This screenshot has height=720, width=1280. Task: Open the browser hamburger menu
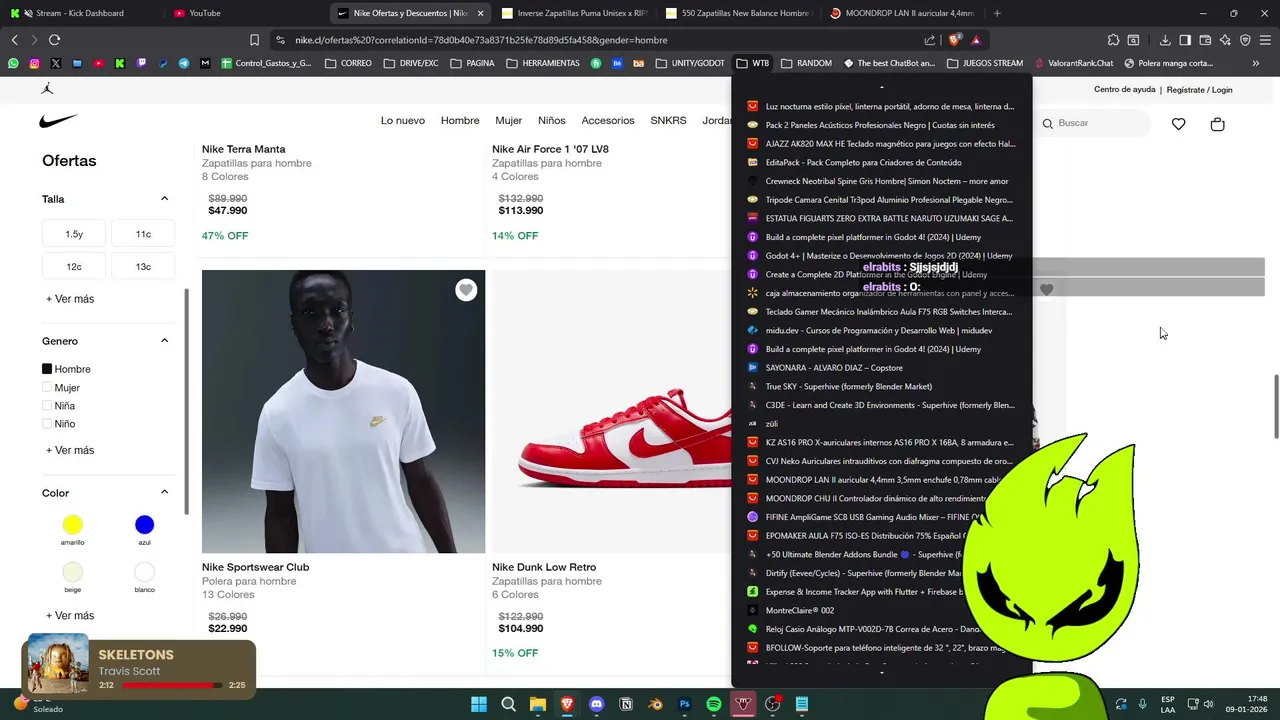1265,40
